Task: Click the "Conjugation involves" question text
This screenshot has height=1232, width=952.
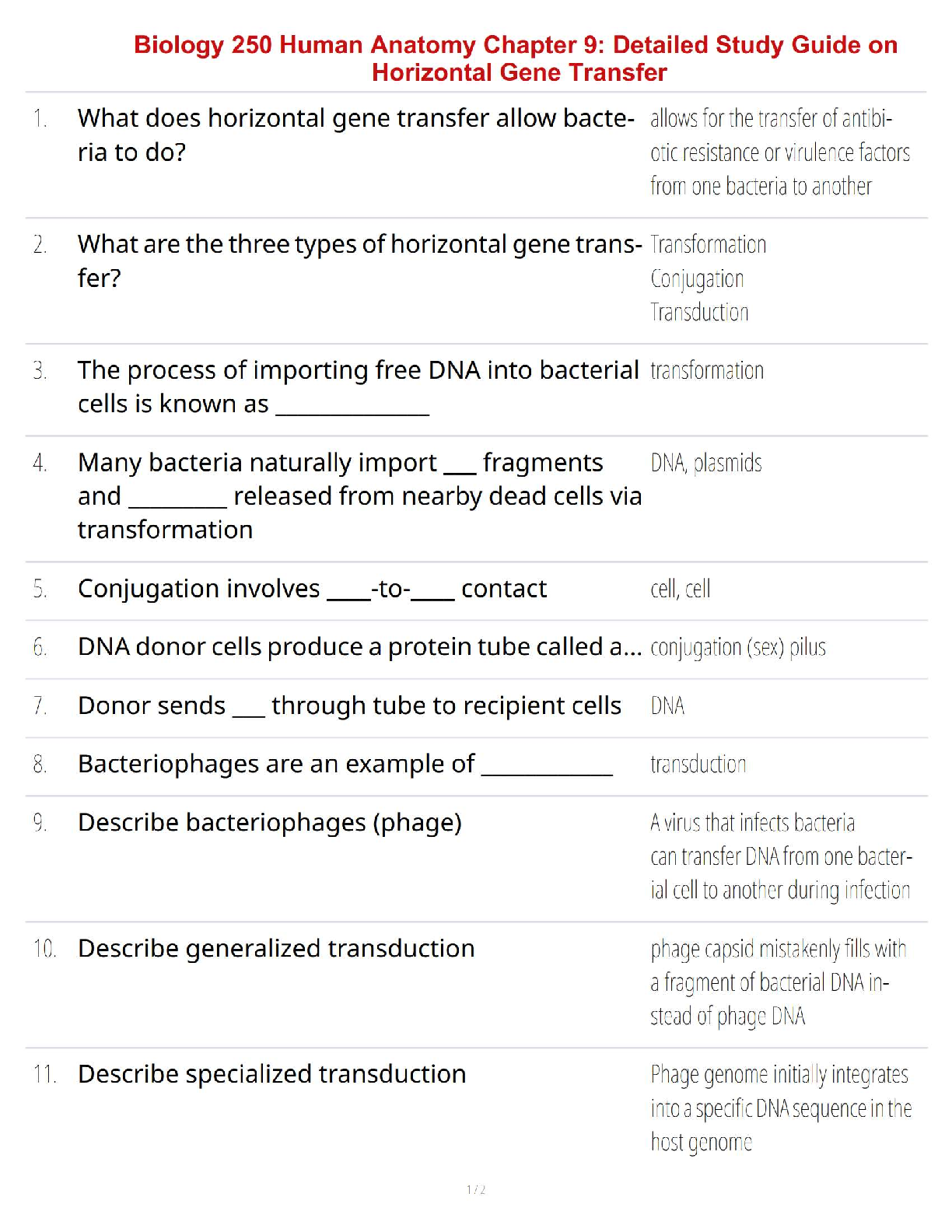Action: point(198,589)
